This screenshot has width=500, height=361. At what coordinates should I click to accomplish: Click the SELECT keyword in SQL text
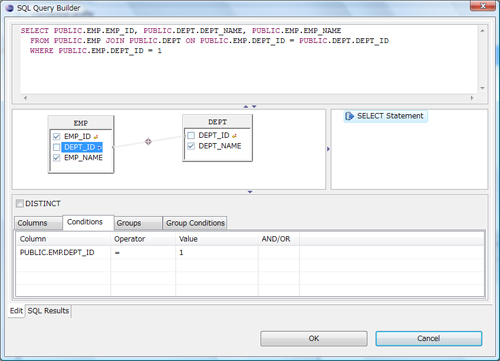pos(35,31)
